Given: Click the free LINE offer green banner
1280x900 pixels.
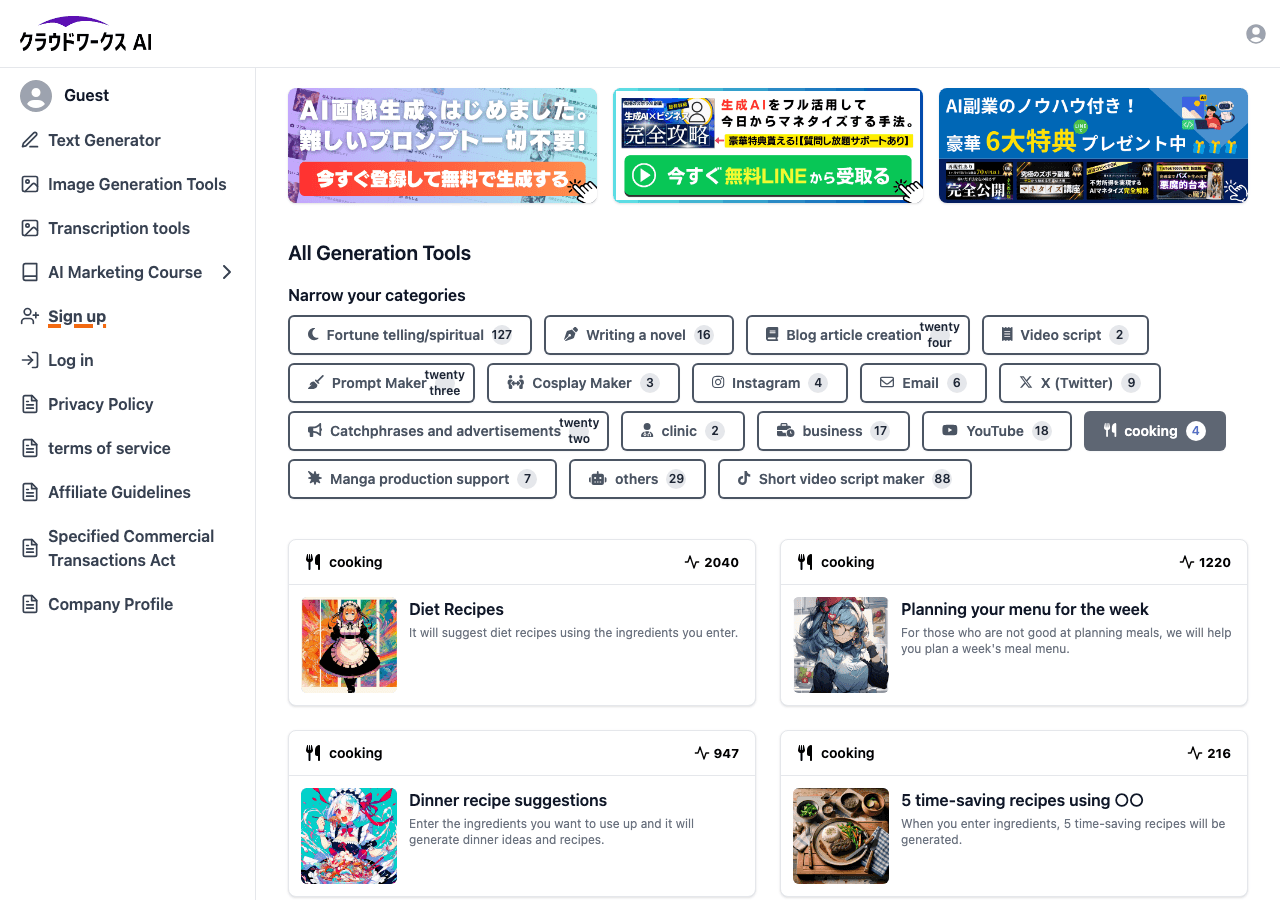Looking at the screenshot, I should (768, 146).
